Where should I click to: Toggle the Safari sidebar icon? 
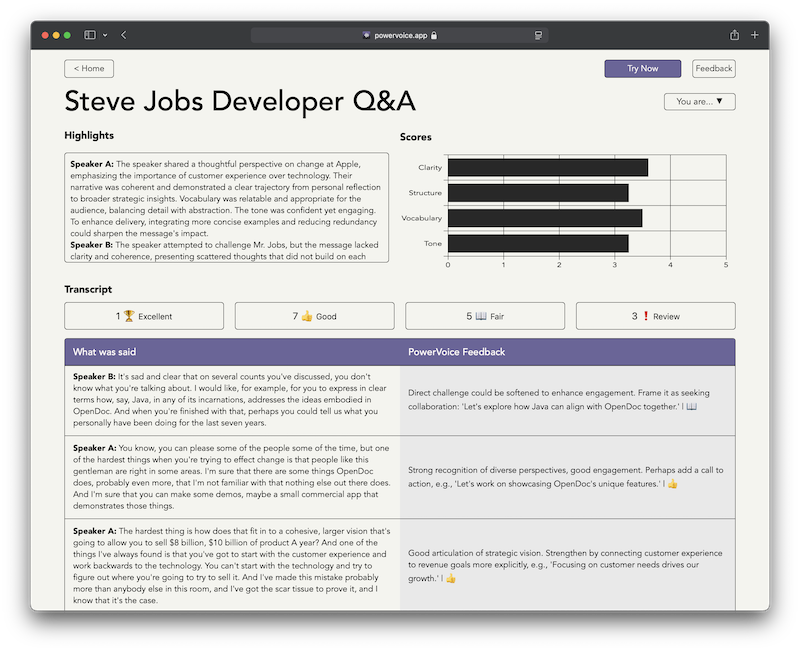coord(90,35)
